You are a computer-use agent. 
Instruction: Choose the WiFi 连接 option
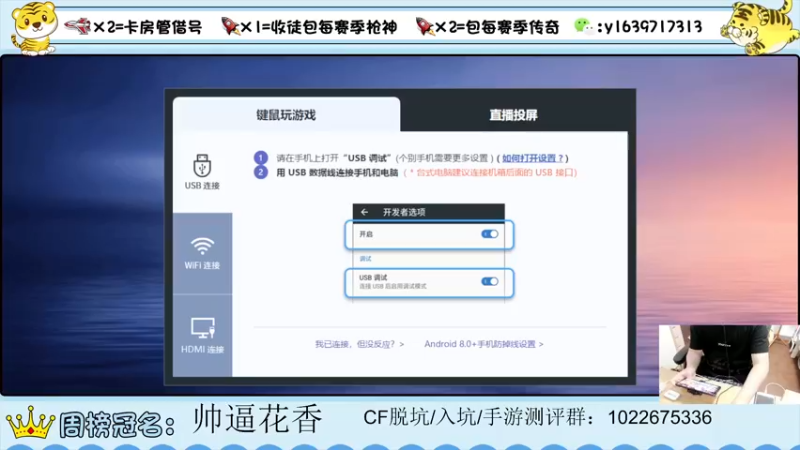click(x=202, y=253)
